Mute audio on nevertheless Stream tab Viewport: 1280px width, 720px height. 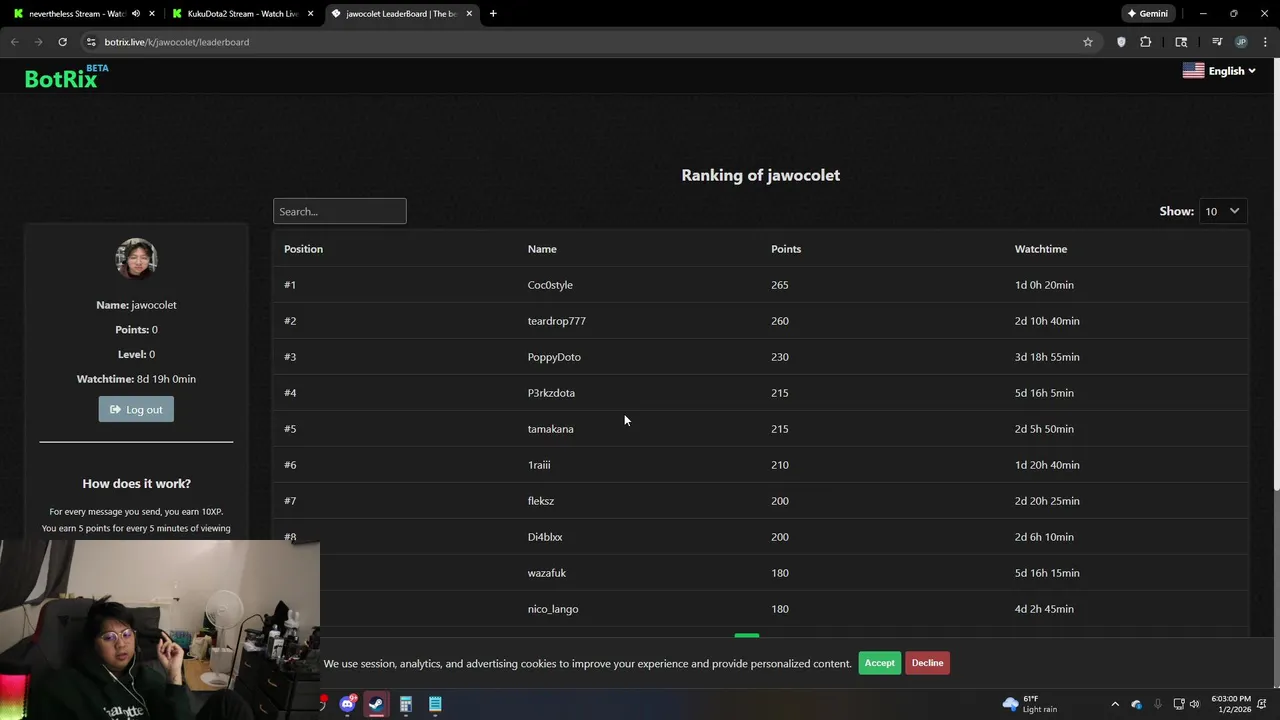[136, 14]
